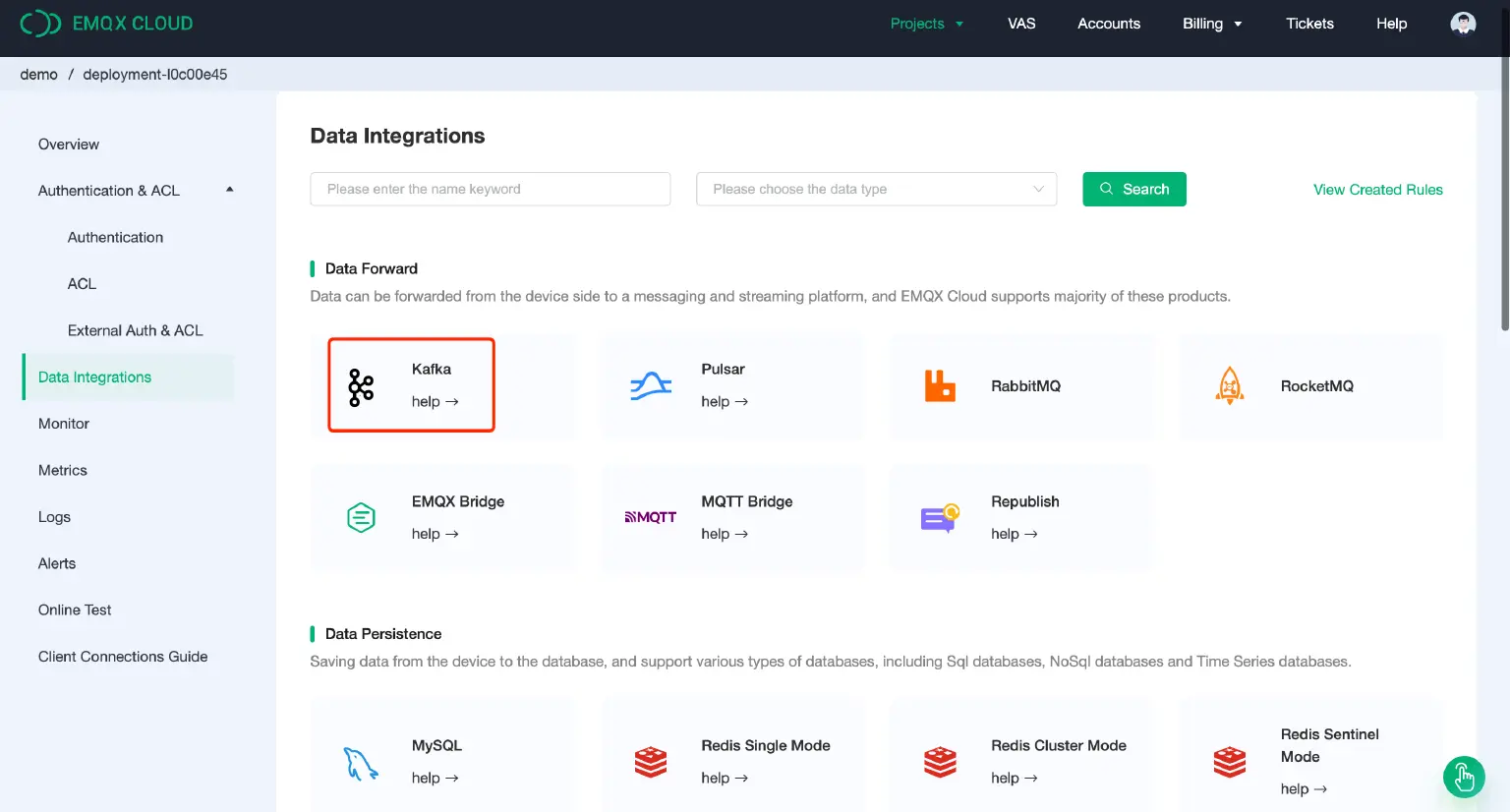This screenshot has width=1510, height=812.
Task: Switch to the Tickets menu item
Action: click(x=1309, y=23)
